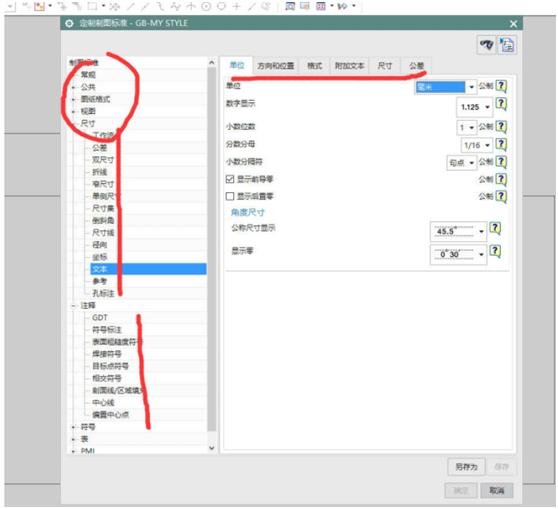Collapse the 注释 tree node

pyautogui.click(x=74, y=306)
